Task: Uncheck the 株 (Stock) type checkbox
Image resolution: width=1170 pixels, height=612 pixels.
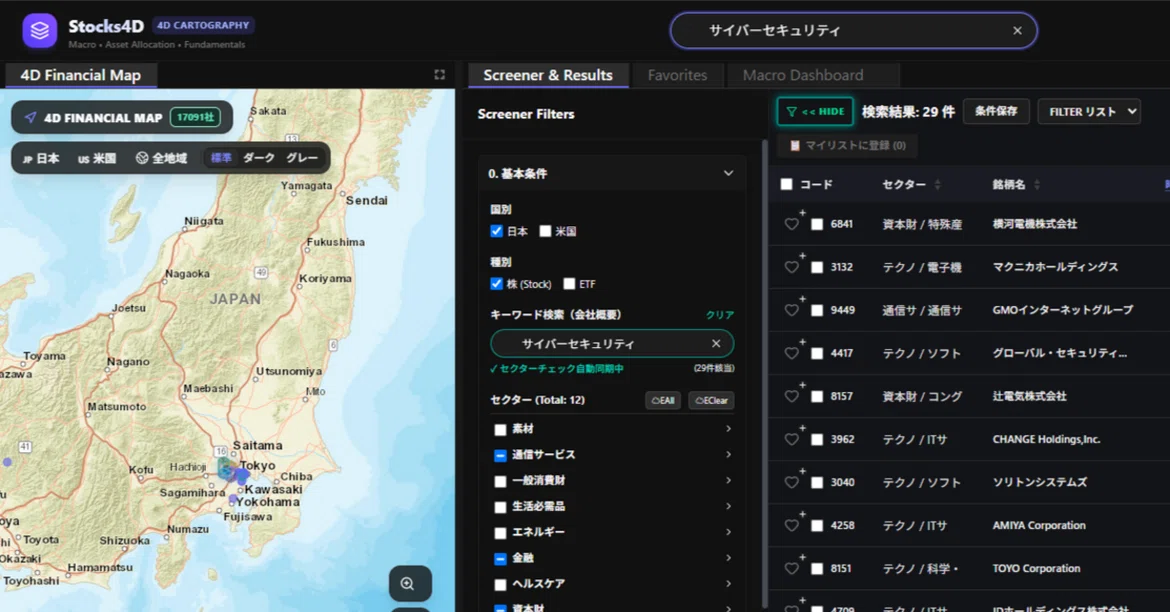Action: pos(496,284)
